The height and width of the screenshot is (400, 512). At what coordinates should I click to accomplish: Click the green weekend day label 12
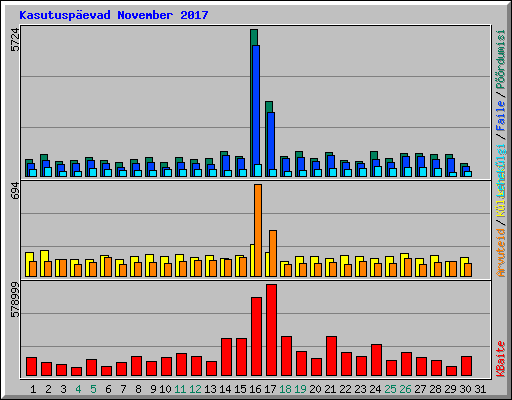click(x=195, y=389)
